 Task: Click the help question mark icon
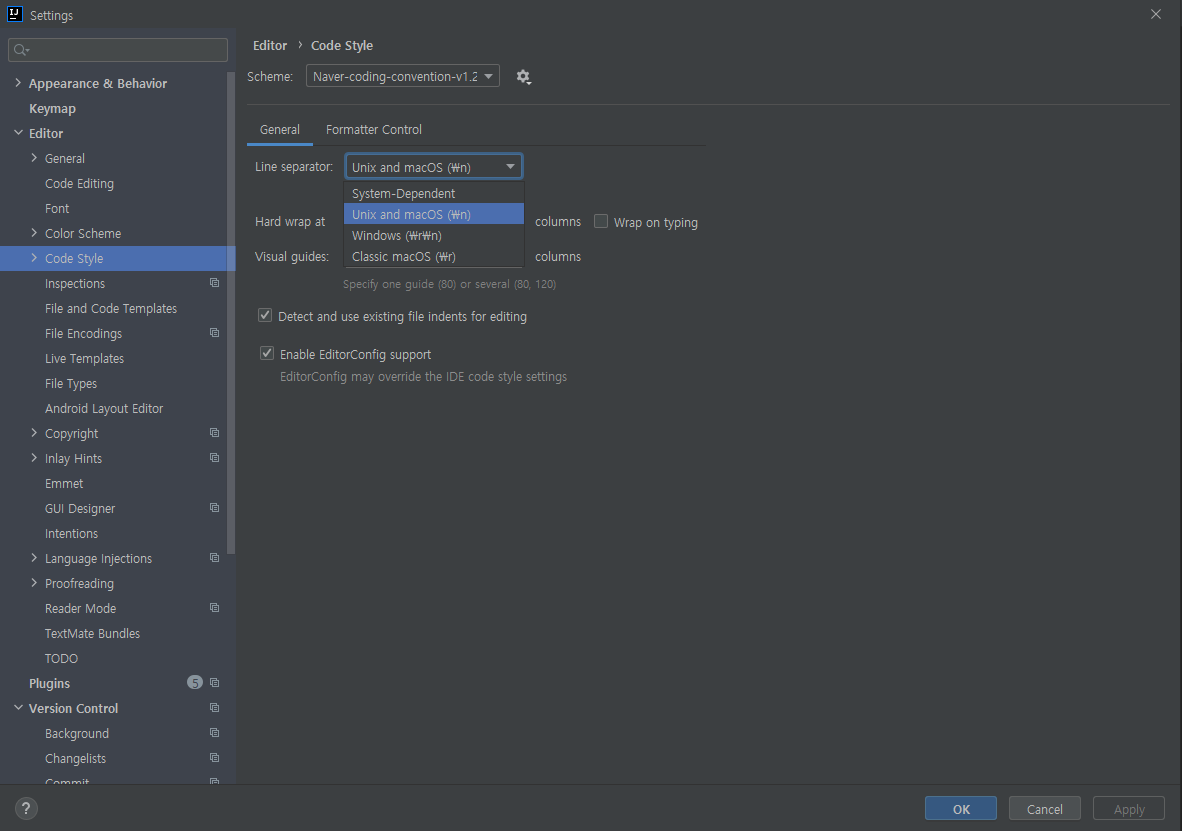(x=26, y=808)
